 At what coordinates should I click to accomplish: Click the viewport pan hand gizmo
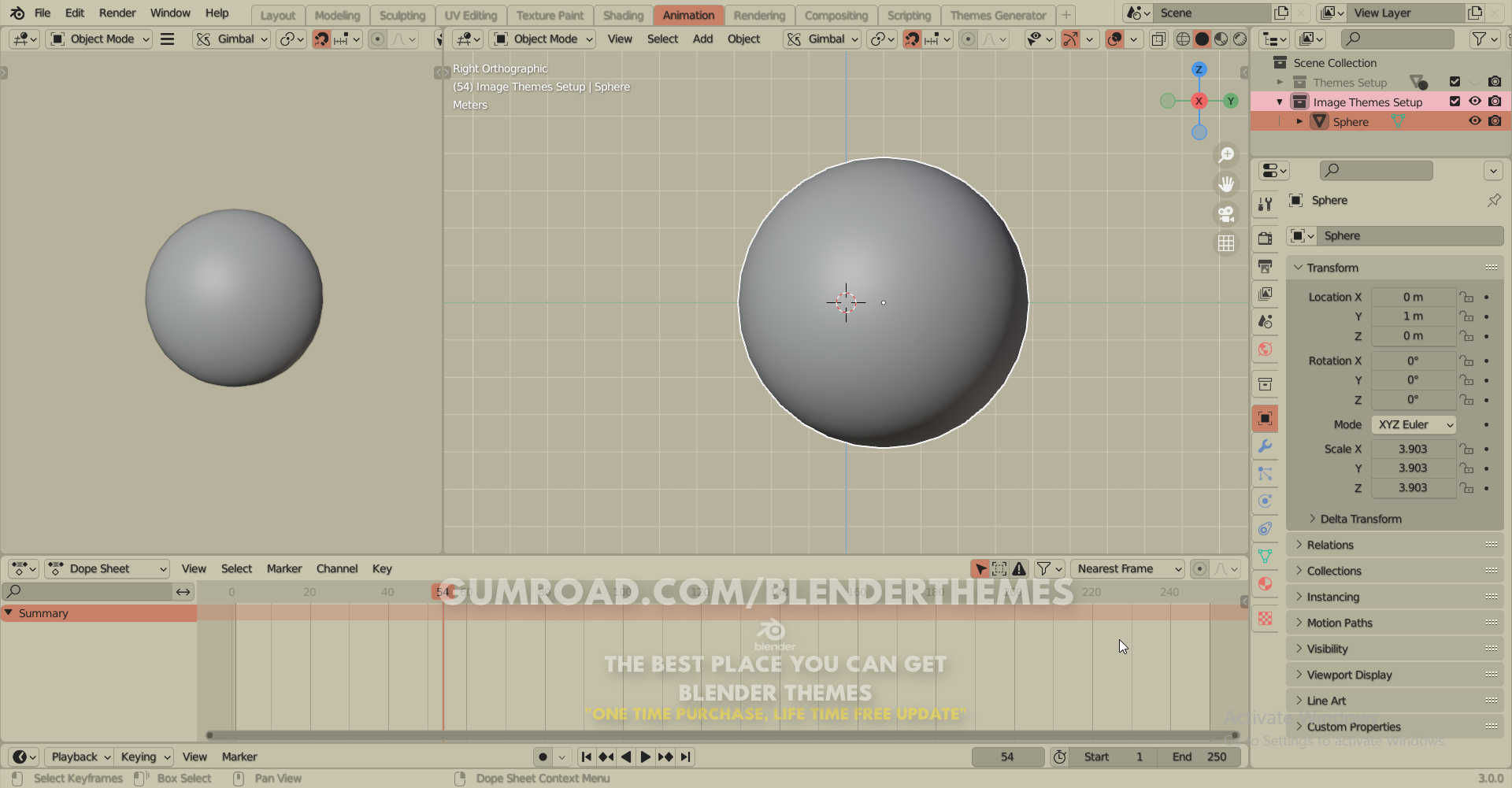point(1226,184)
